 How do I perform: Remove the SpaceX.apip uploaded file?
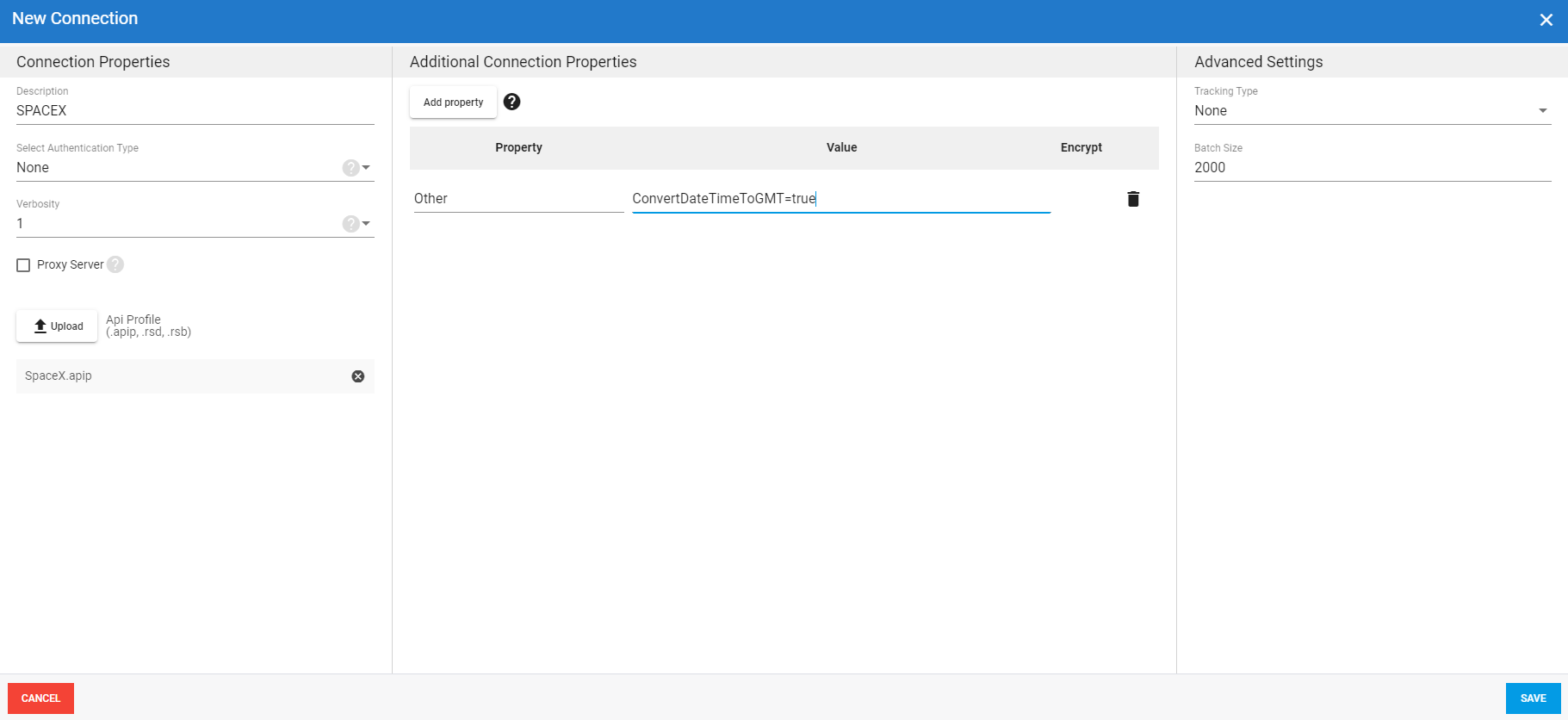(x=358, y=376)
